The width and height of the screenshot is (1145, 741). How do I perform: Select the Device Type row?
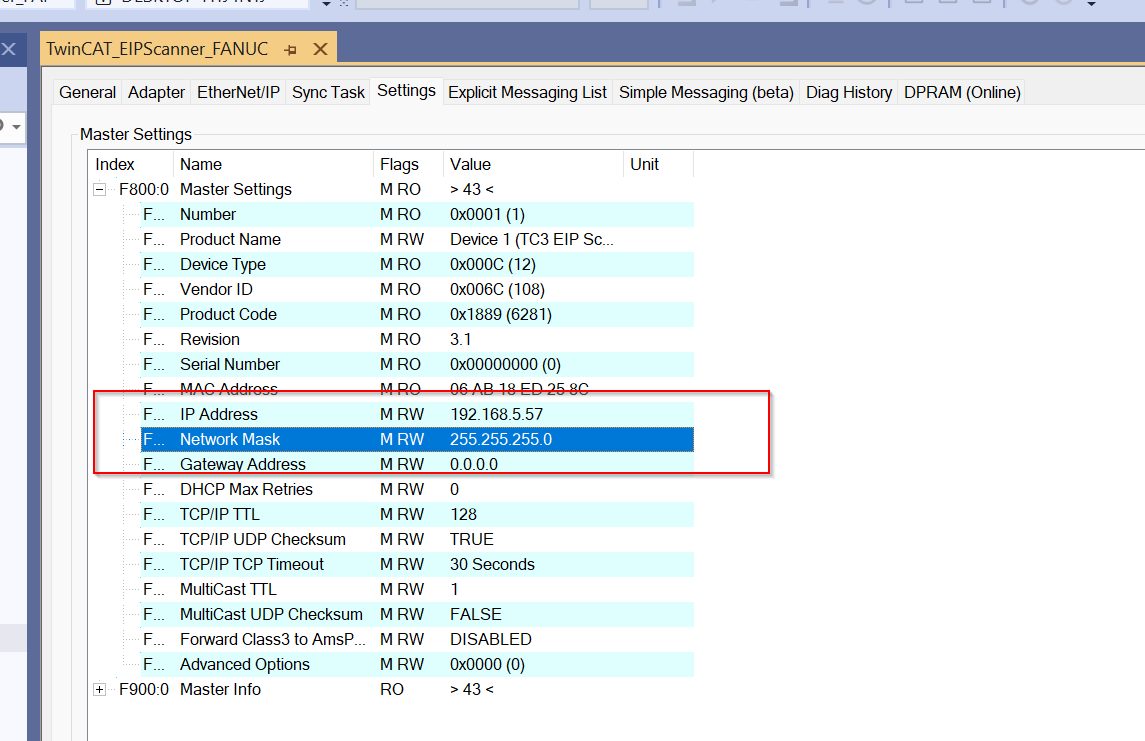[x=417, y=264]
